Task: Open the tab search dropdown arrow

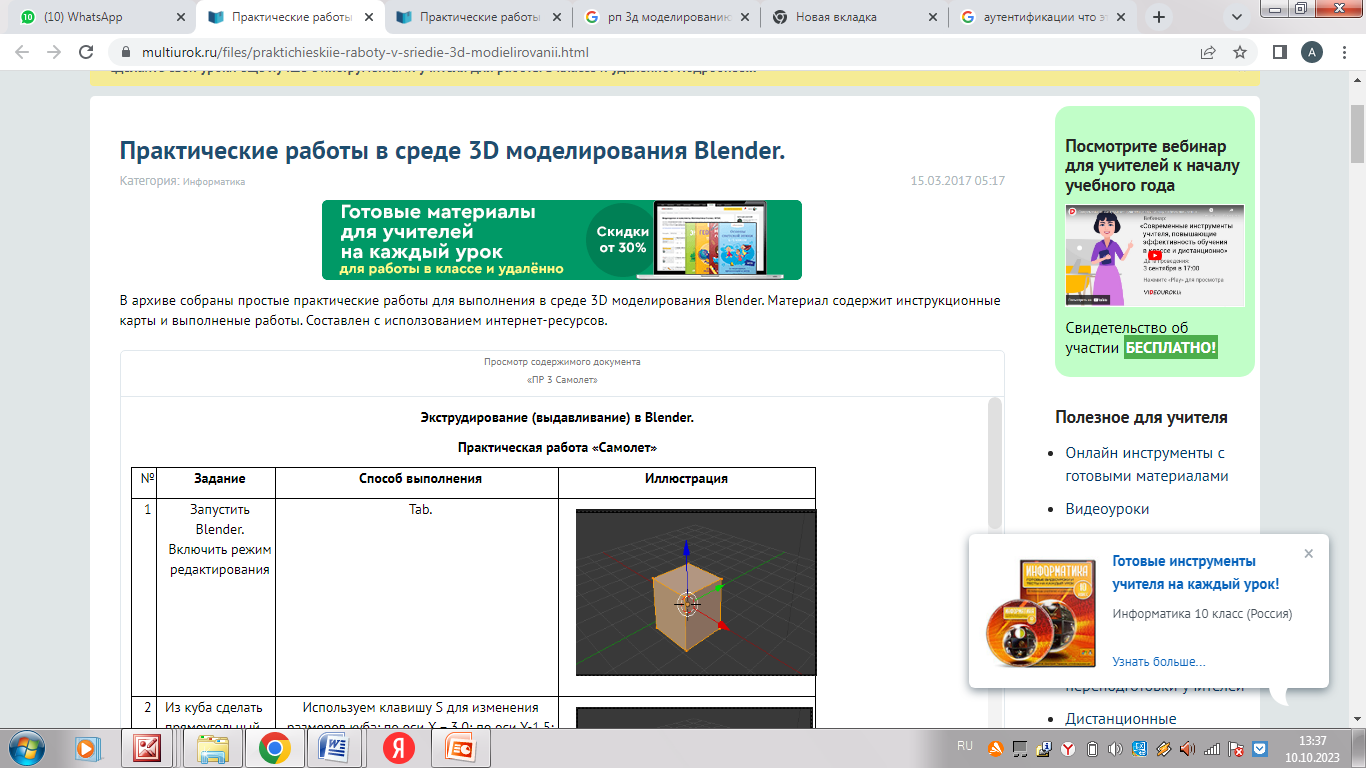Action: 1237,17
